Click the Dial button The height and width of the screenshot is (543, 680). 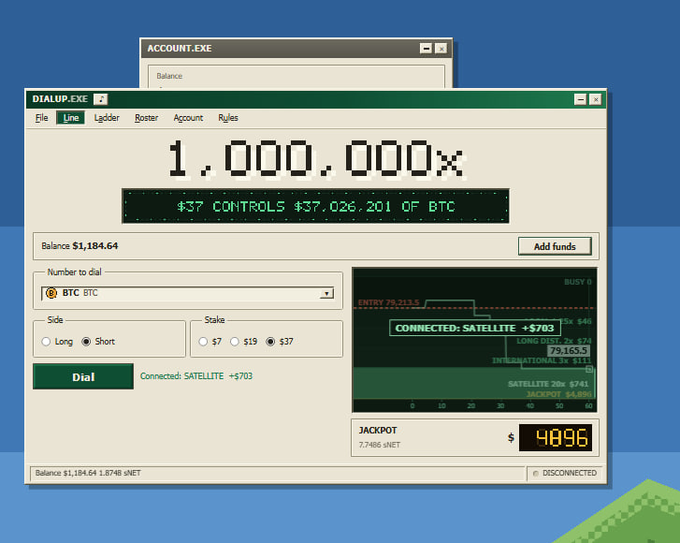(83, 376)
